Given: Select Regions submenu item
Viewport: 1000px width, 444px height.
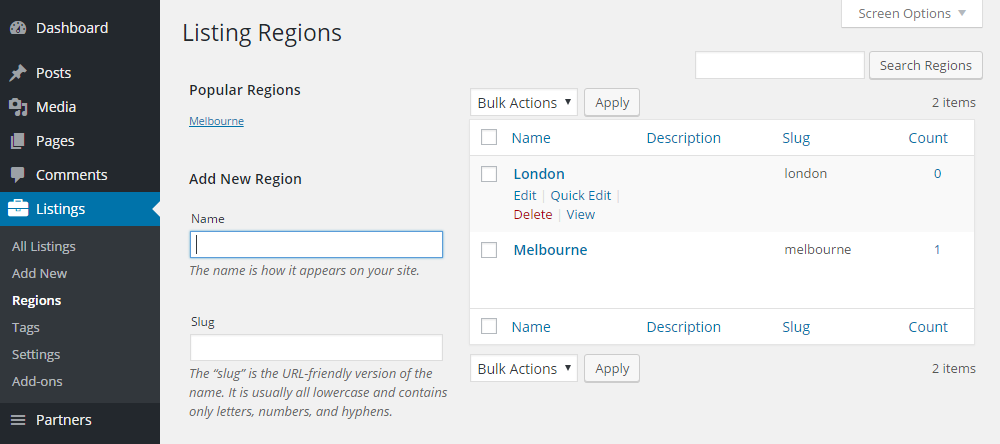Looking at the screenshot, I should [x=36, y=300].
